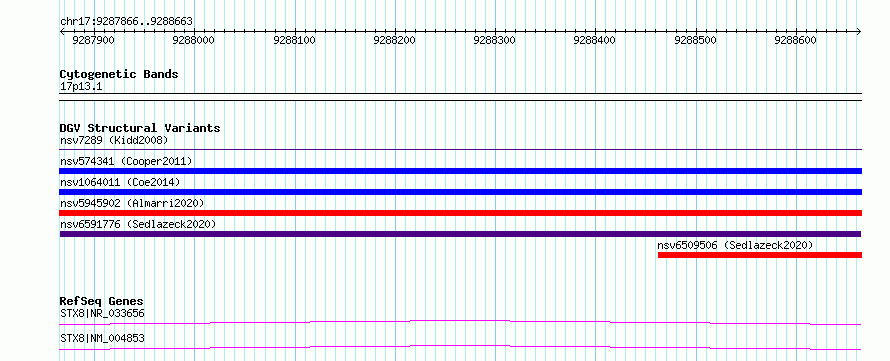Open variant nsv5945902 (Almarri2020) label
The width and height of the screenshot is (890, 361).
click(x=132, y=203)
